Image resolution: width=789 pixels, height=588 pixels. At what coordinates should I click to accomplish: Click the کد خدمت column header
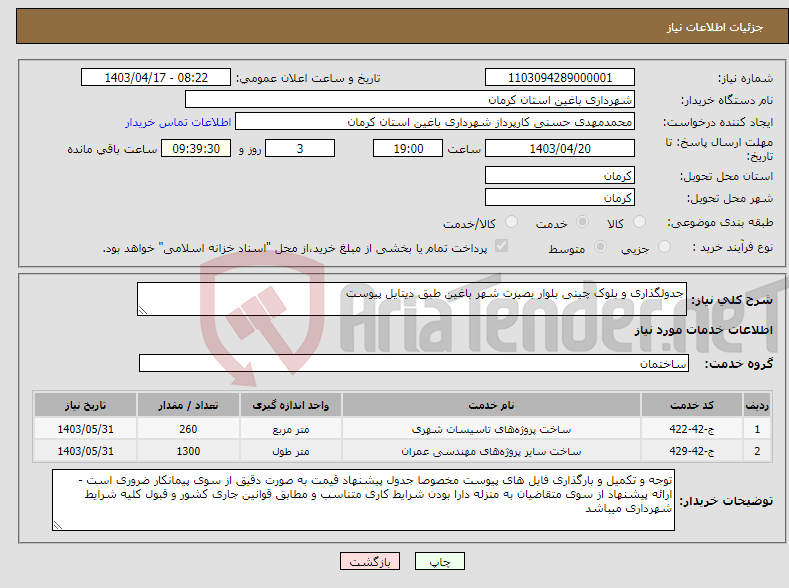coord(692,405)
